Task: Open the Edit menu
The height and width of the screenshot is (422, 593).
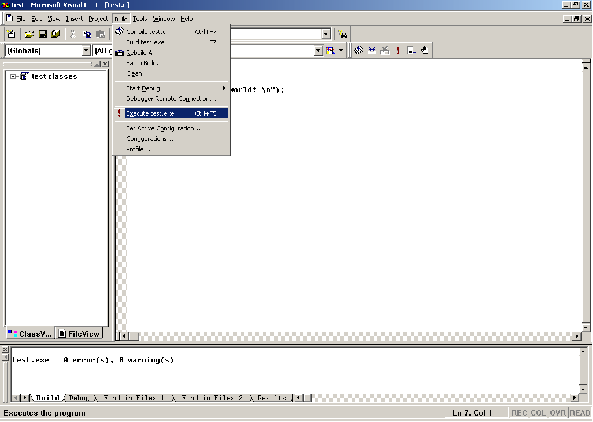Action: click(36, 18)
